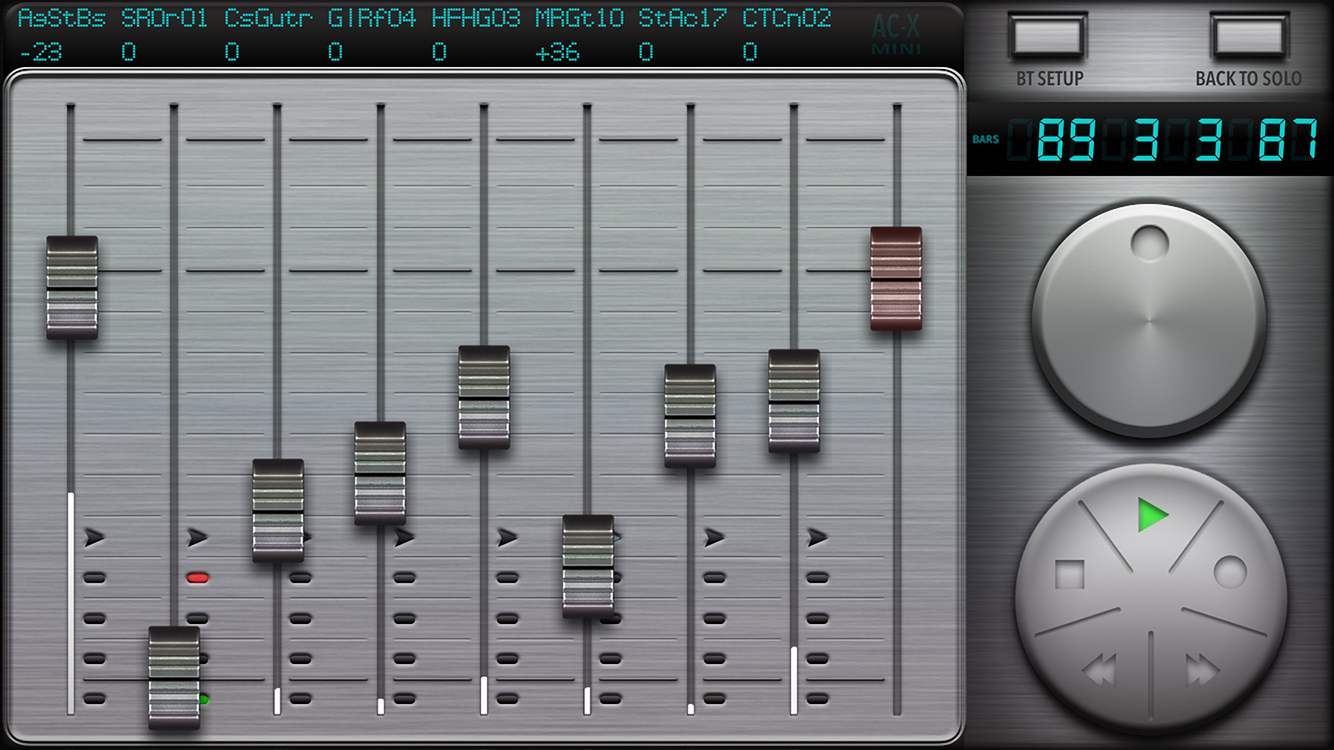Select the AsStBs channel arrow
The height and width of the screenshot is (750, 1334).
click(x=95, y=538)
